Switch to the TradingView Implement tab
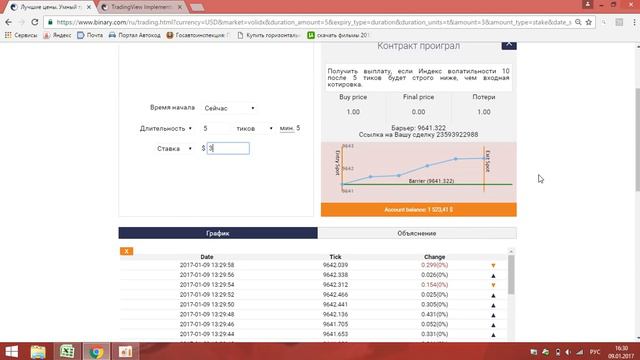Screen dimensions: 640x360 [141, 7]
